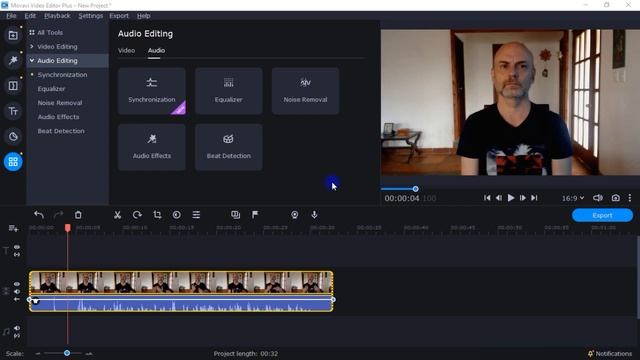
Task: Click the Record video webcam icon
Action: [295, 215]
